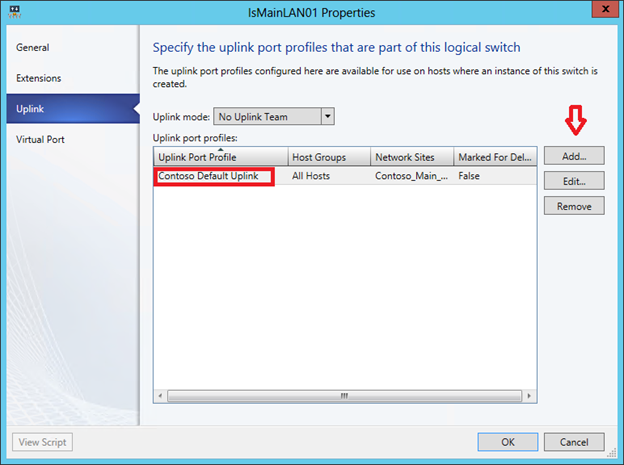Click the Add... button

coord(574,156)
